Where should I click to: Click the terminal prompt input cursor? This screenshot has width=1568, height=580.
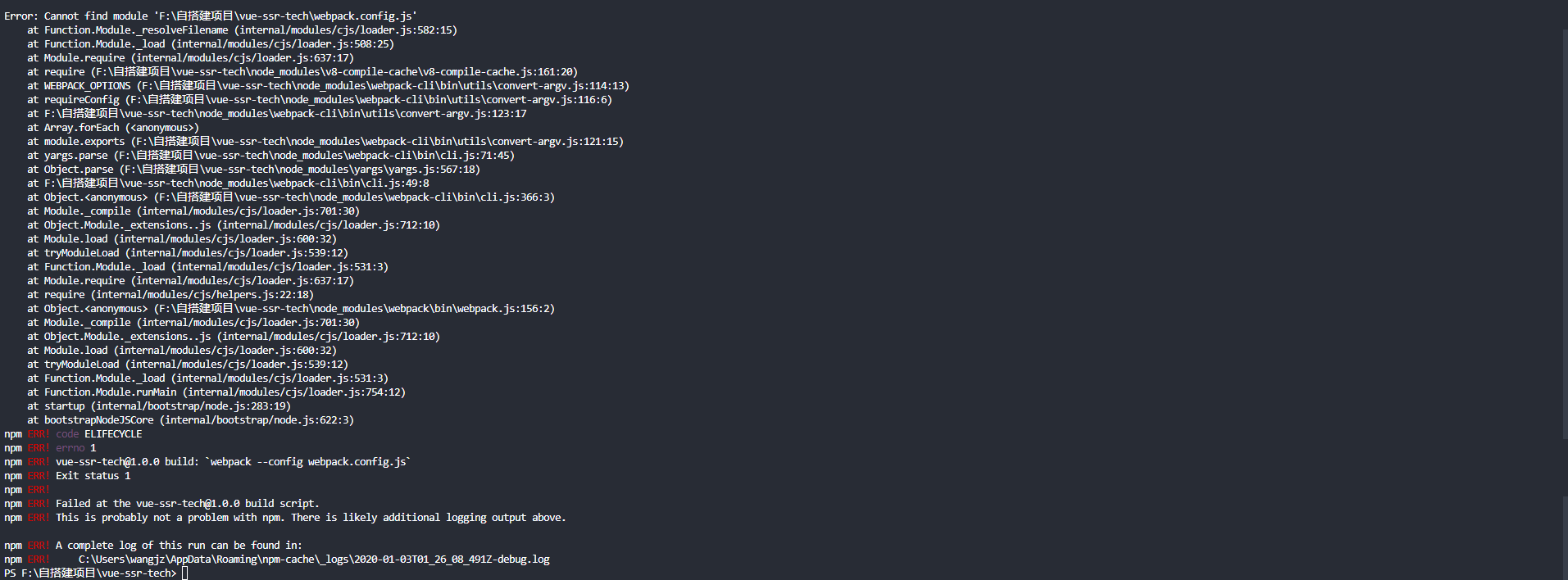point(185,573)
